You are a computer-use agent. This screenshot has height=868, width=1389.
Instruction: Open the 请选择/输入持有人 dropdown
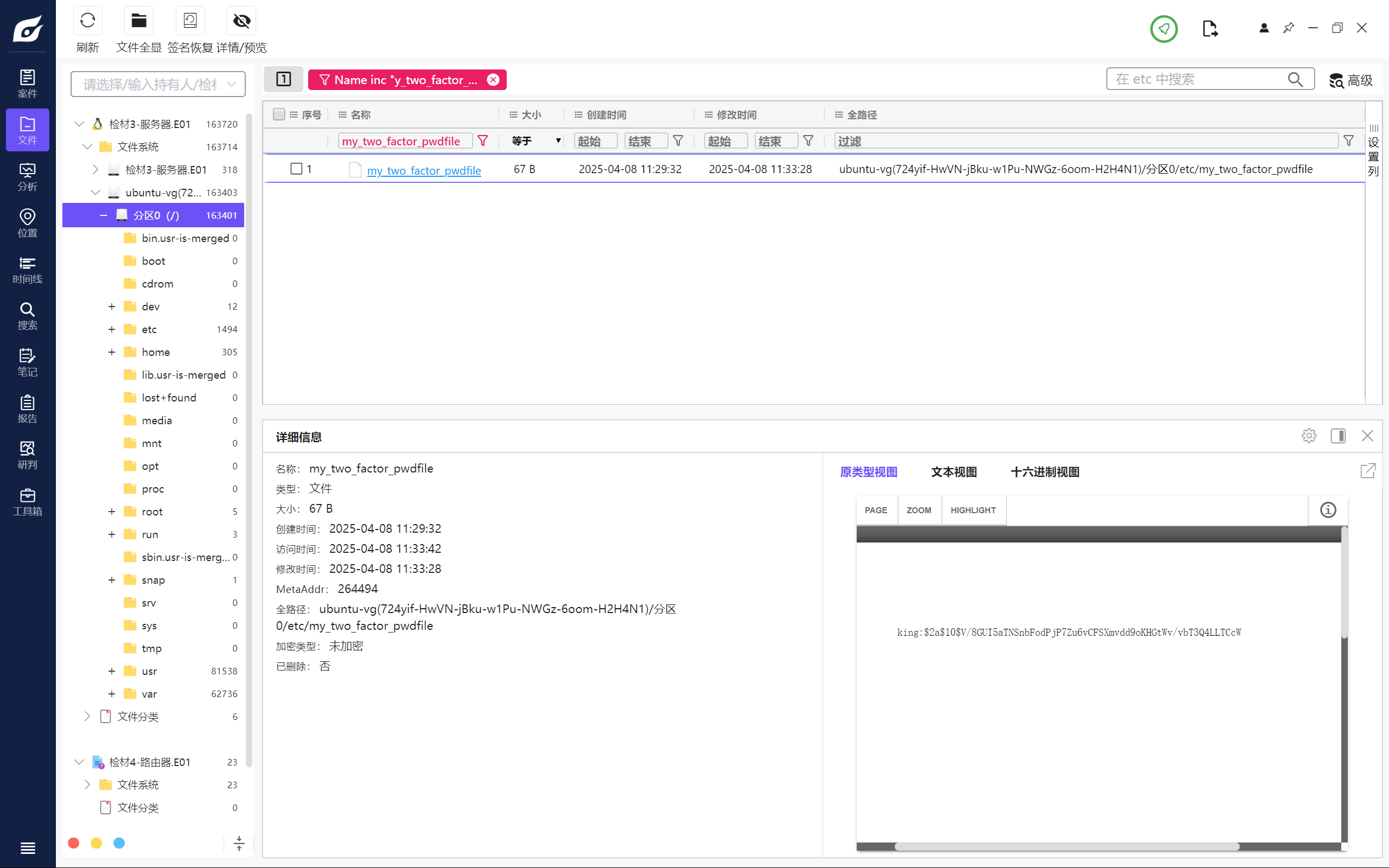pyautogui.click(x=158, y=85)
